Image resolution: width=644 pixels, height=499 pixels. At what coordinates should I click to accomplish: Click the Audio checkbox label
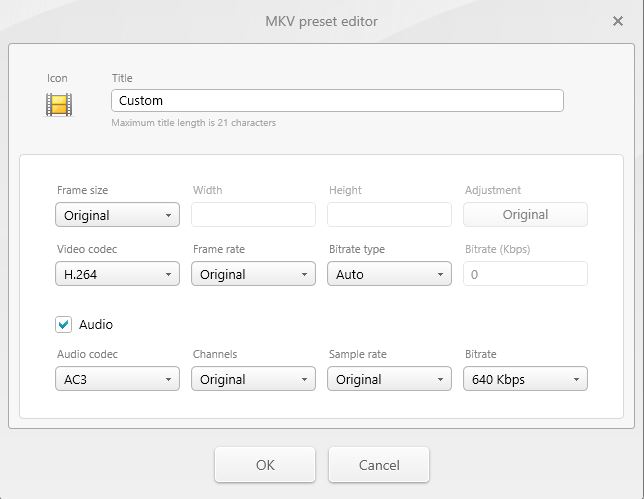[x=96, y=324]
